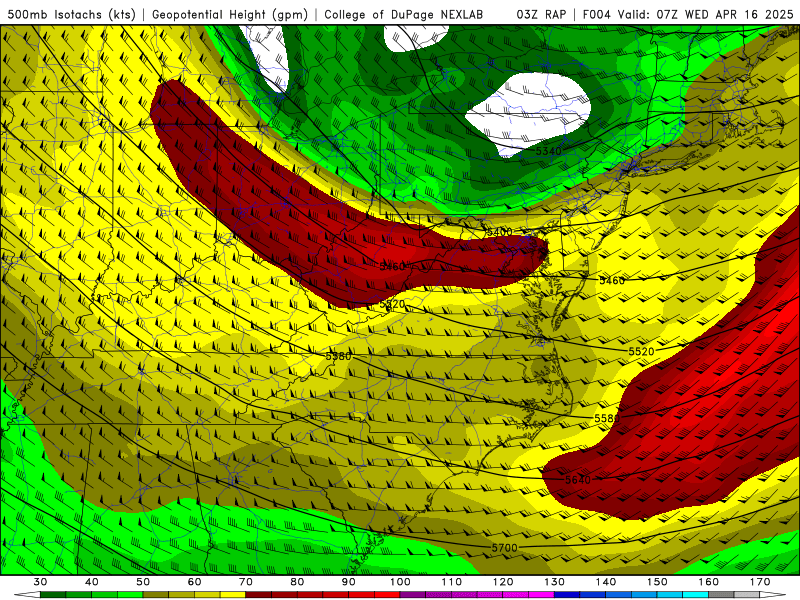
Task: Click the 120 knot colorbar label
Action: pyautogui.click(x=503, y=582)
